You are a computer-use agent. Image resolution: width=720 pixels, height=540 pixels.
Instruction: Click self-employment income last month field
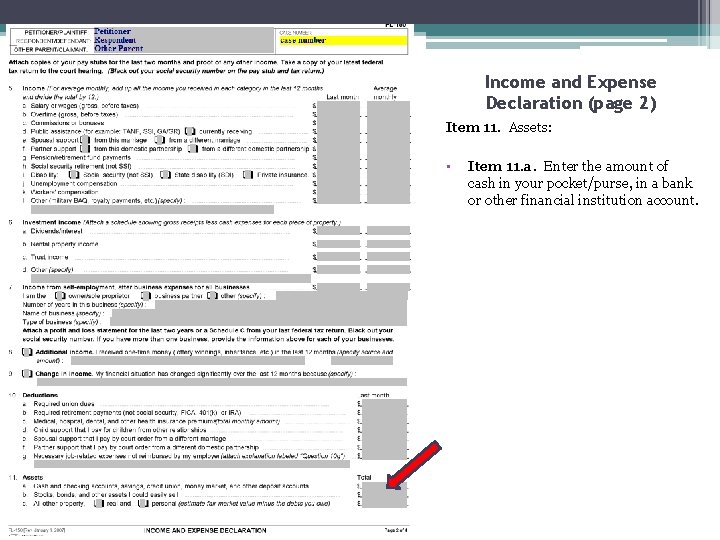pyautogui.click(x=339, y=287)
